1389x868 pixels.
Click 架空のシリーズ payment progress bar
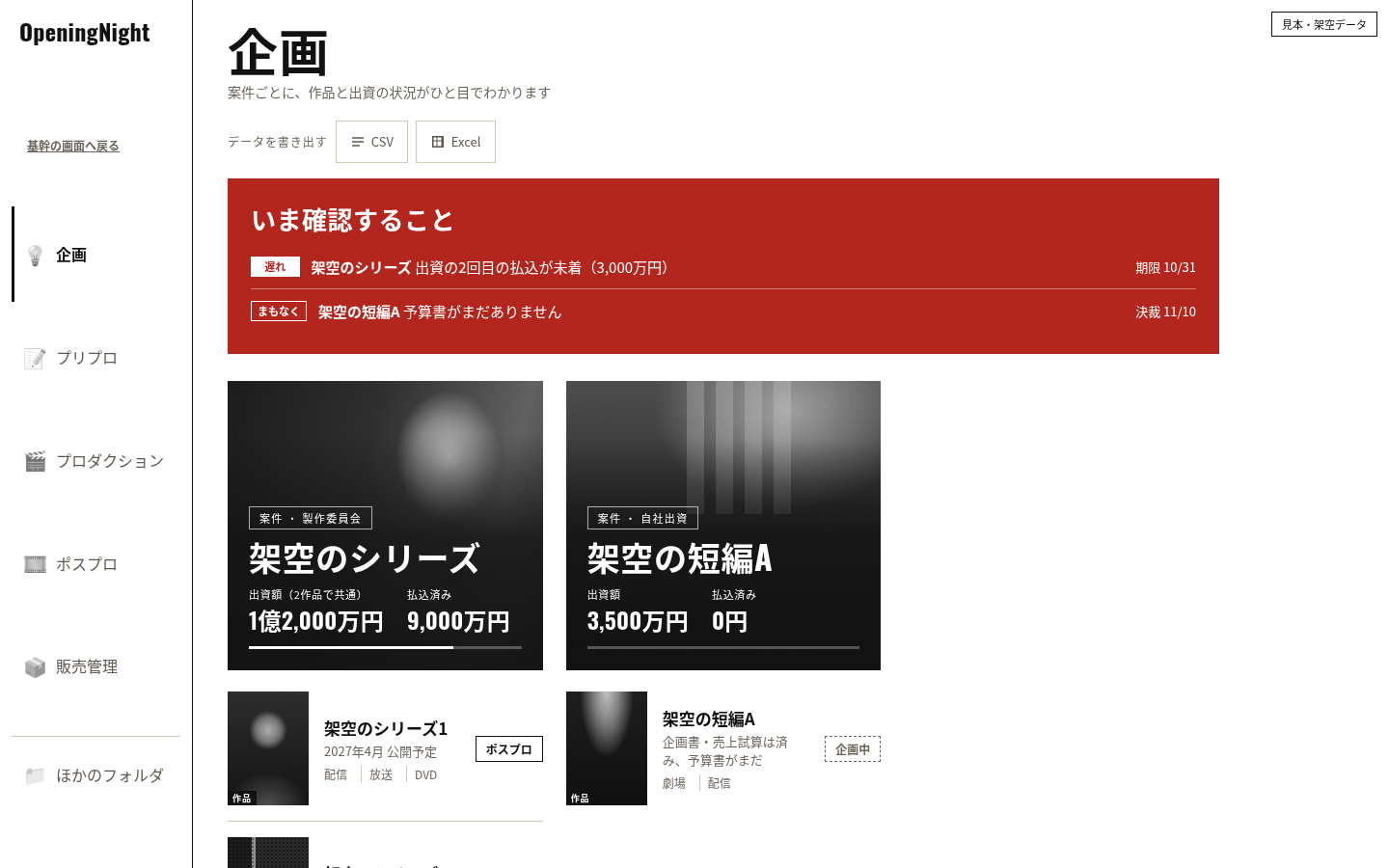385,647
